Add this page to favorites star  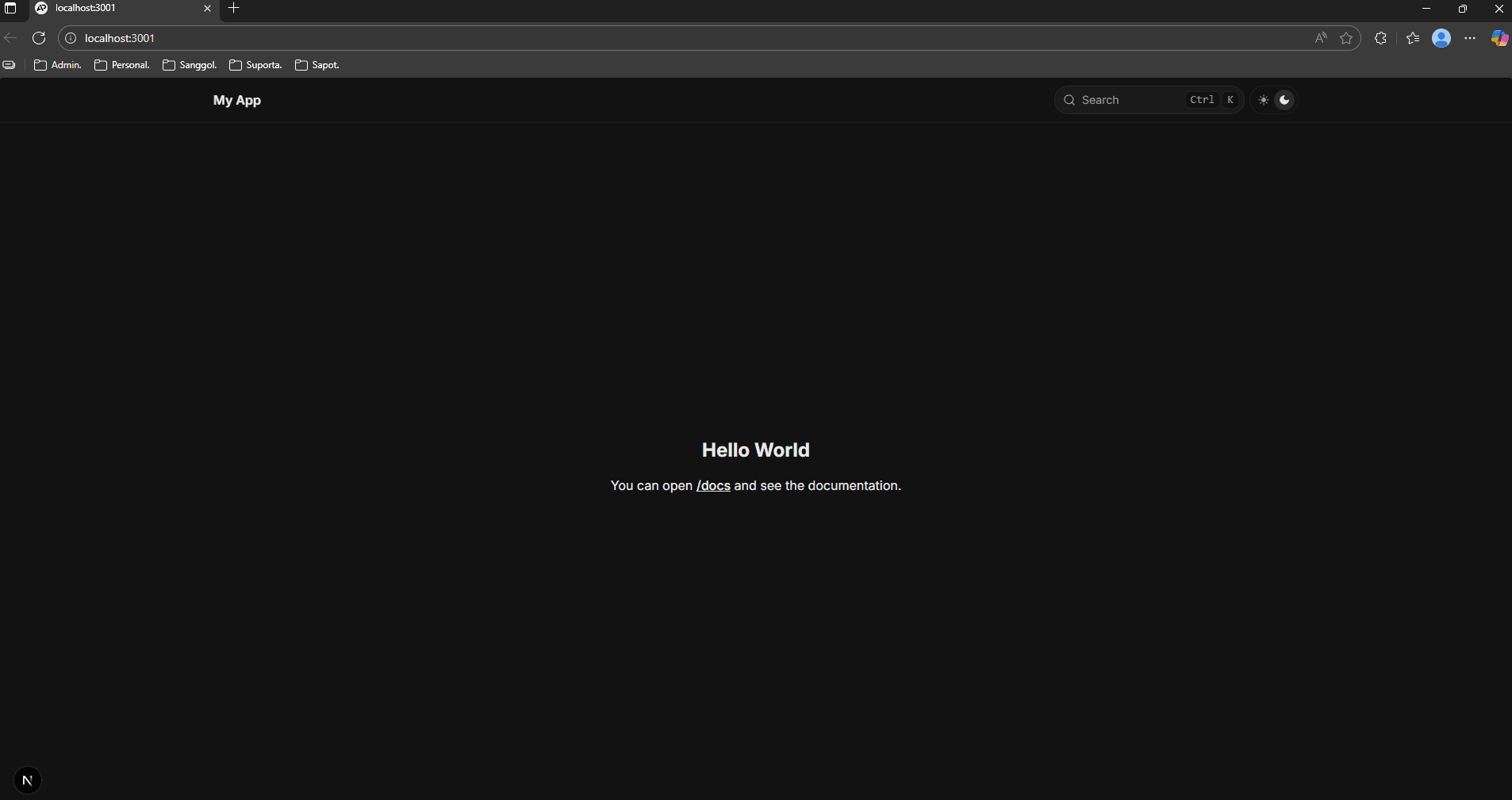point(1346,38)
